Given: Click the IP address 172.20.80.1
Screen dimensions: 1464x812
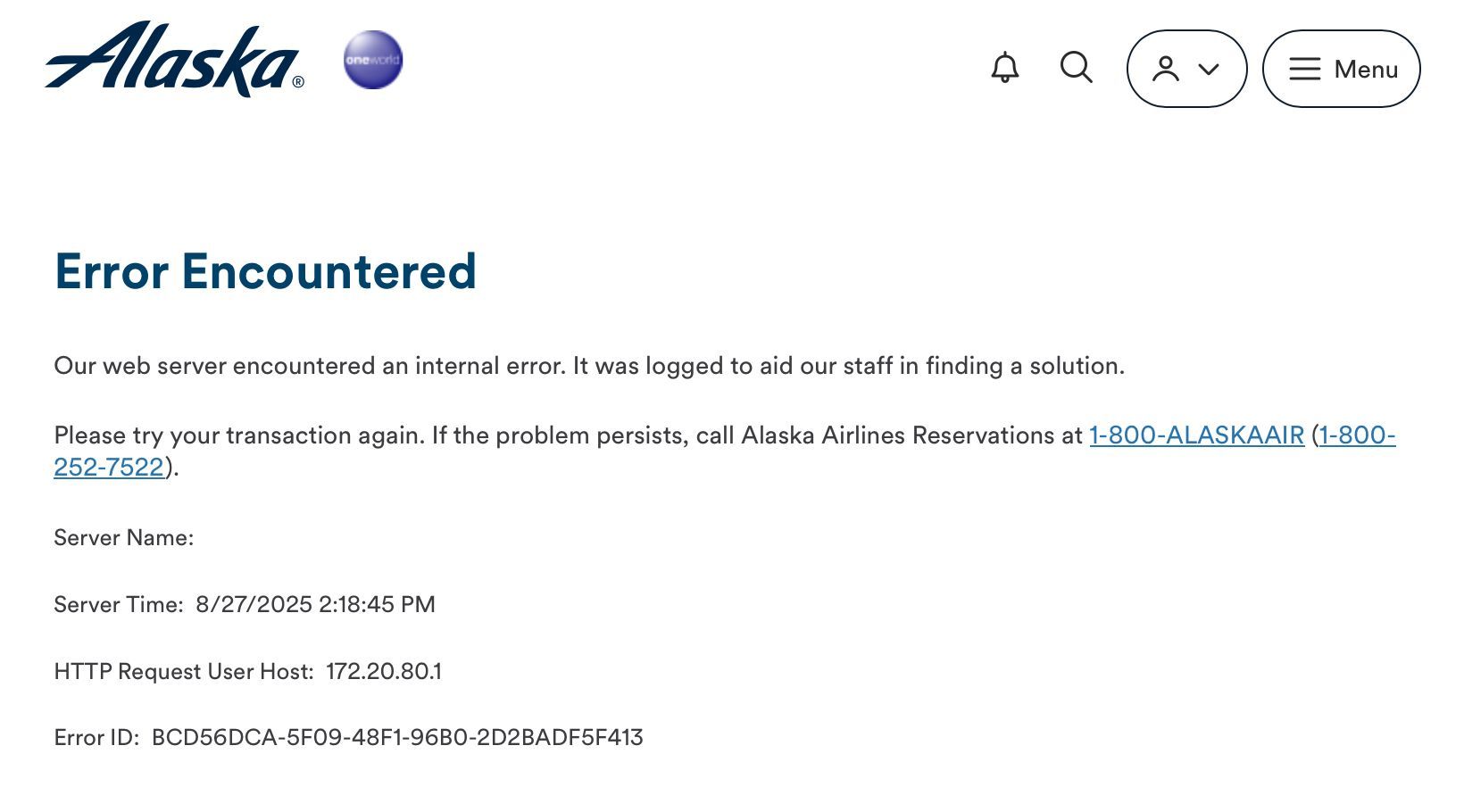Looking at the screenshot, I should click(x=384, y=672).
